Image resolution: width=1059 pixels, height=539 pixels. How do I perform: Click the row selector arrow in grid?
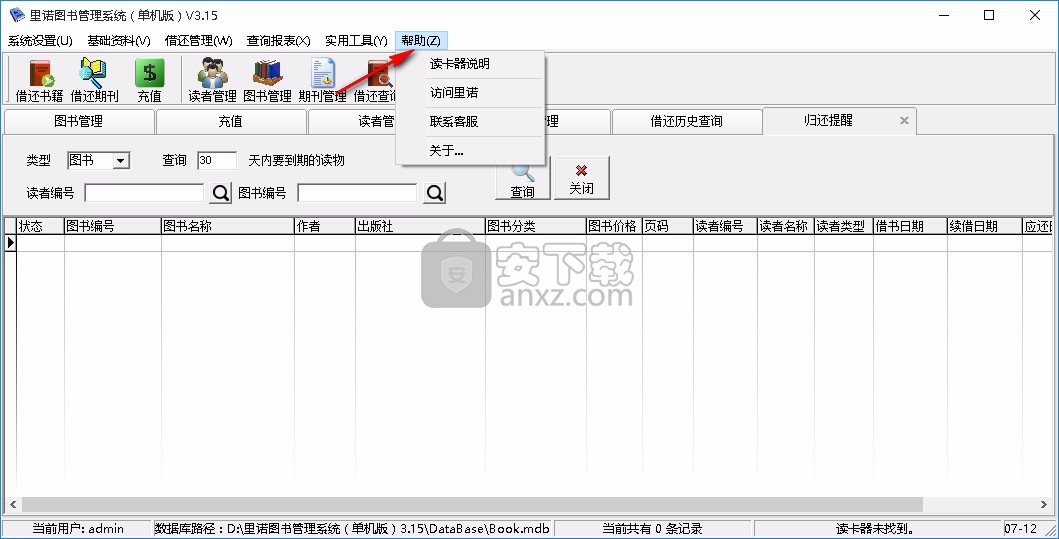click(10, 243)
